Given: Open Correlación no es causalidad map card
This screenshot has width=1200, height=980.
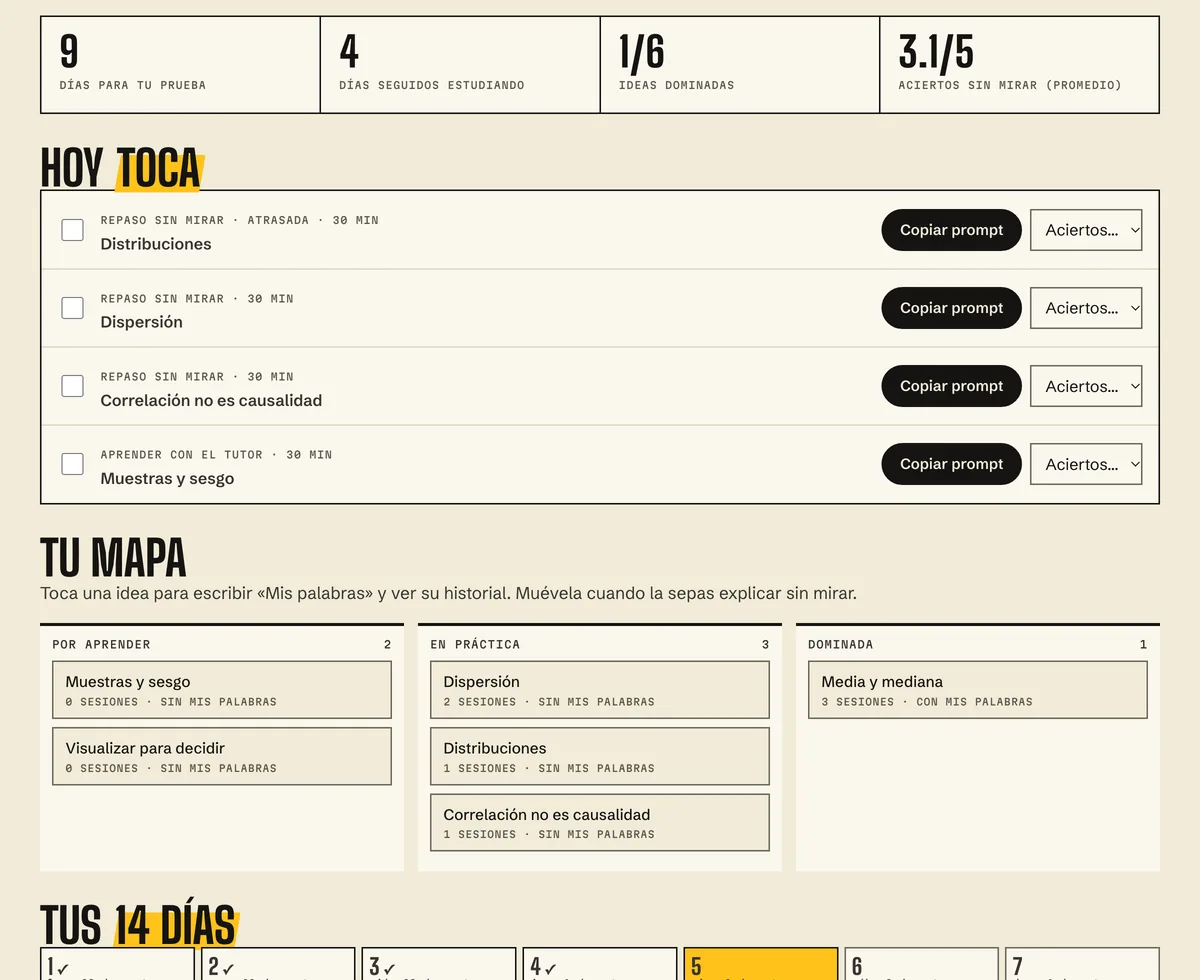Looking at the screenshot, I should pyautogui.click(x=600, y=822).
